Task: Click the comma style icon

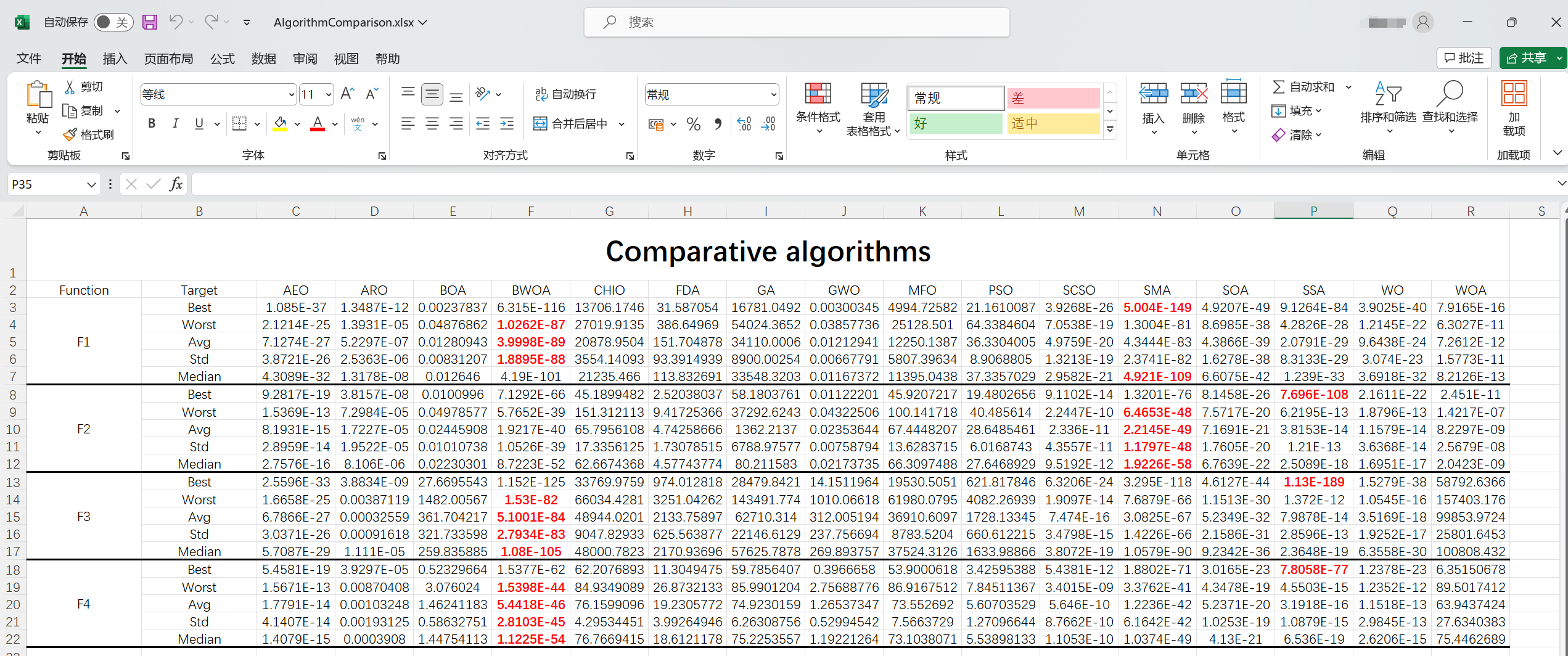Action: pyautogui.click(x=718, y=124)
